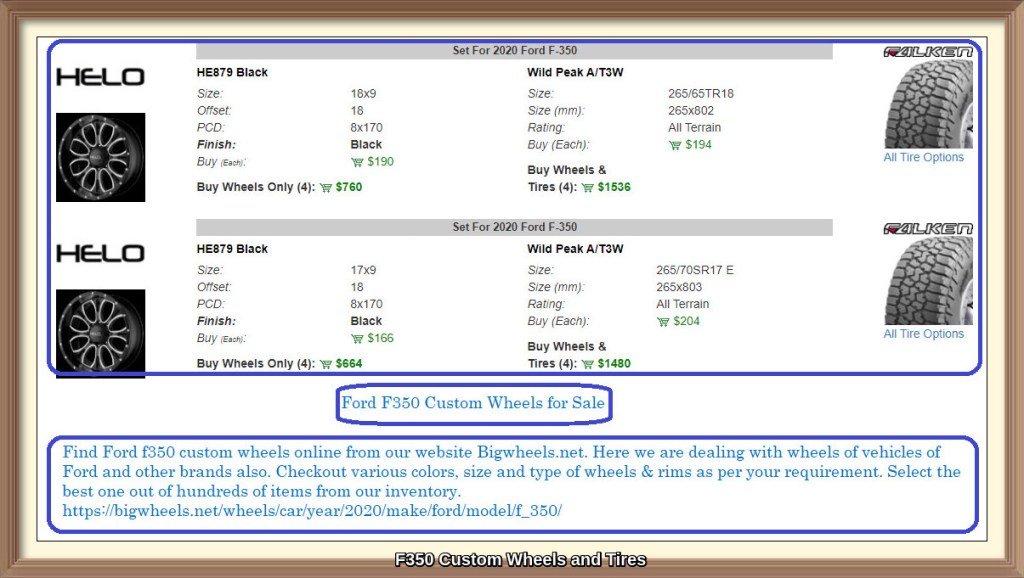Click the cart icon beside the $166 wheel price

tap(357, 339)
